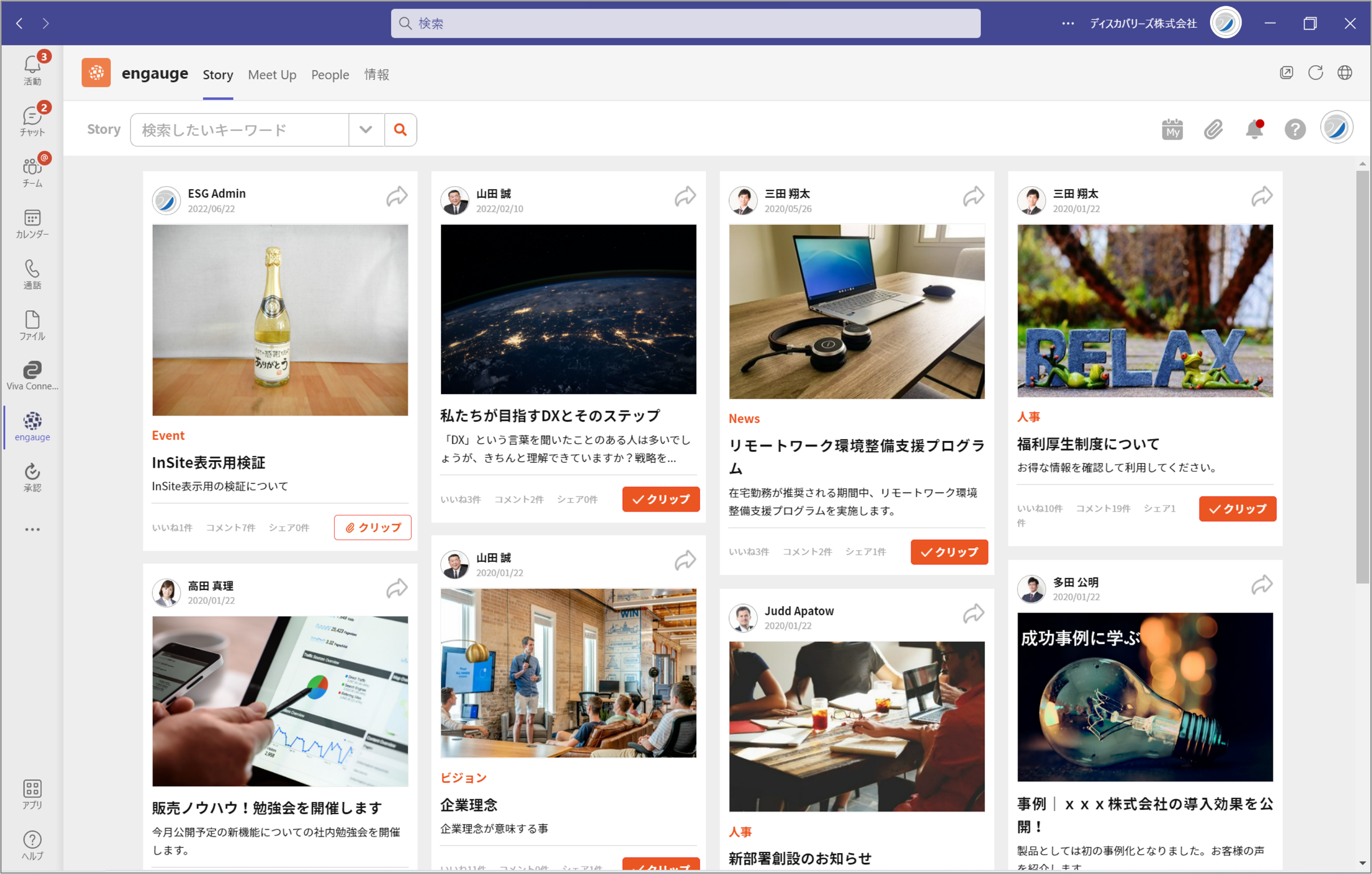Clip the 福利厚生制度について story
1372x874 pixels.
click(1237, 509)
